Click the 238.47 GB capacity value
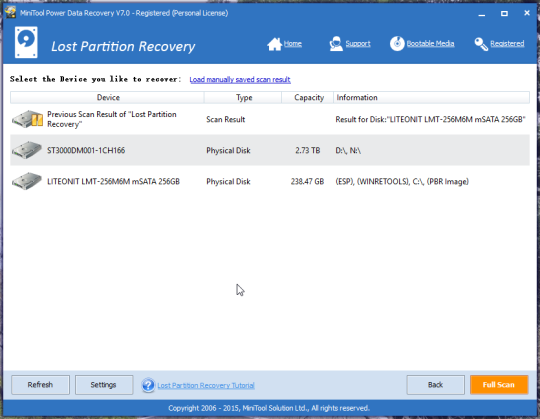 tap(307, 181)
